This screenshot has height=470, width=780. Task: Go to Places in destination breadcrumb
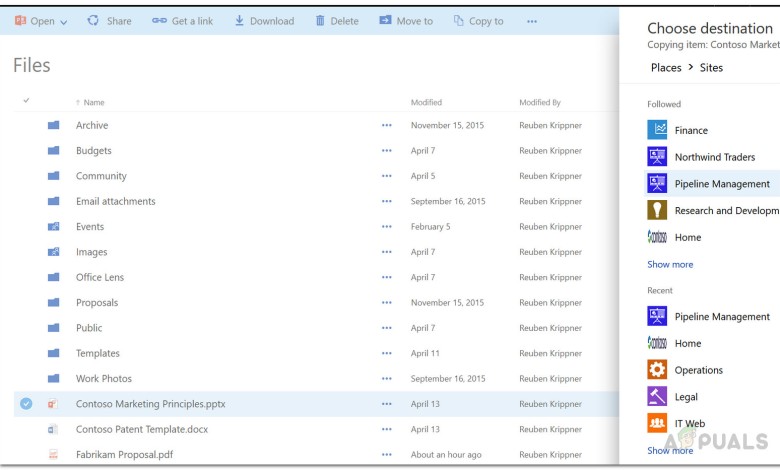[666, 68]
